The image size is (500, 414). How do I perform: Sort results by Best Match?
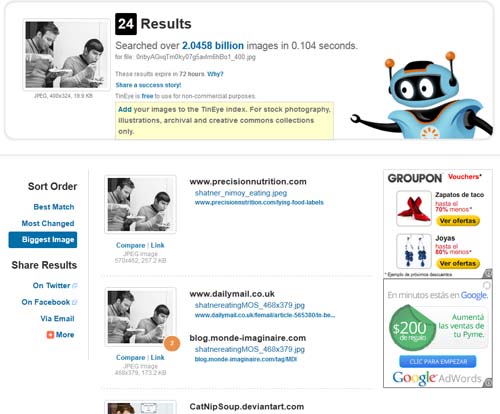tap(54, 207)
